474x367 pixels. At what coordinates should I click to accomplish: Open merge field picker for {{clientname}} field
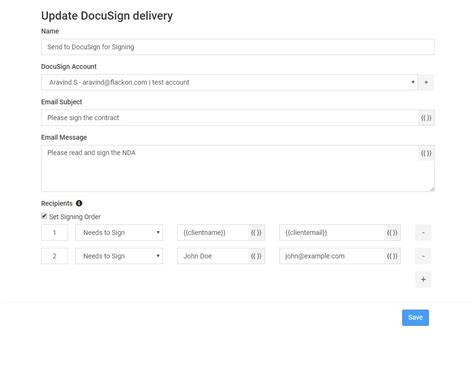click(x=256, y=233)
